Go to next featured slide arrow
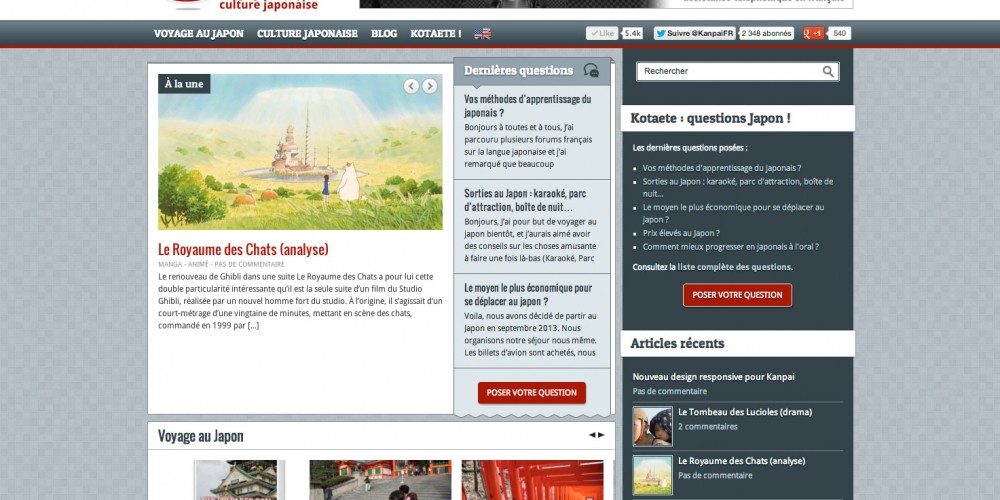 [x=430, y=86]
